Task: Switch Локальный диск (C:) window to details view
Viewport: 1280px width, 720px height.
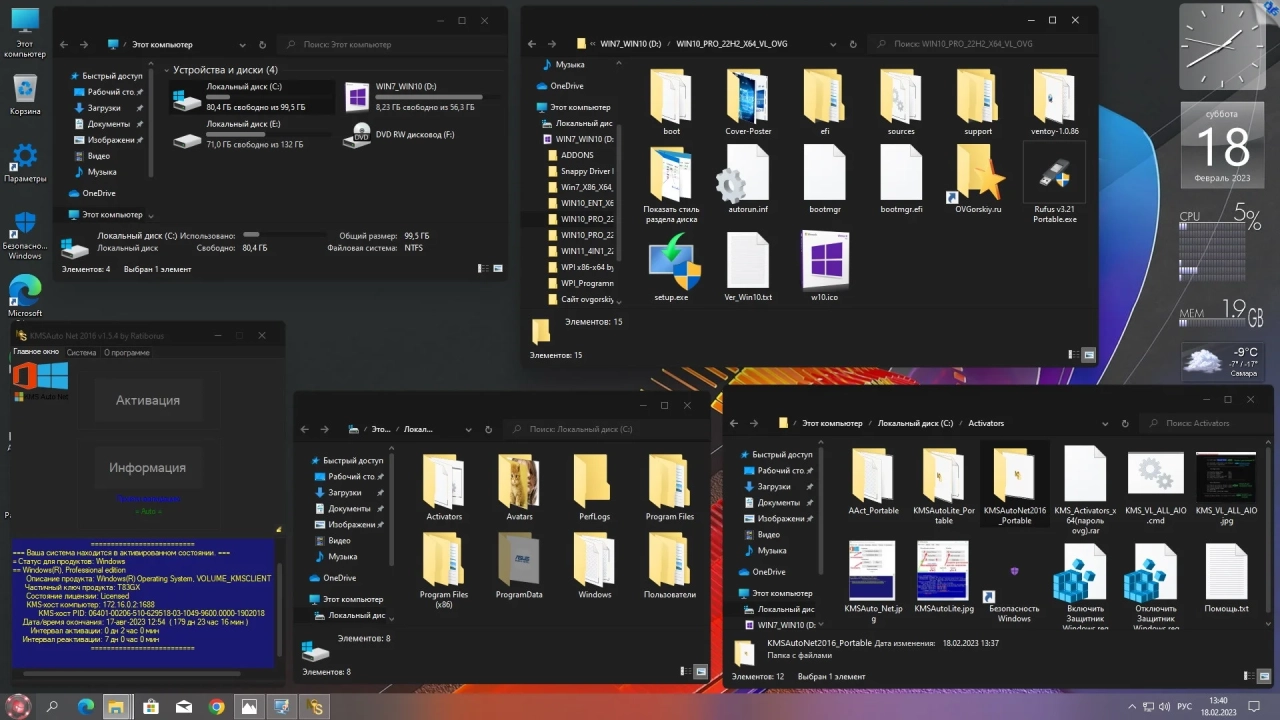Action: [687, 672]
